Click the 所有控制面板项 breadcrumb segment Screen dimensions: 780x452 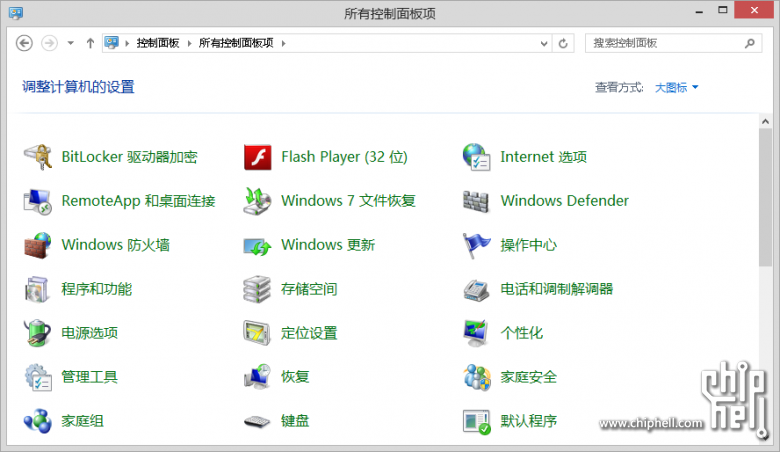click(236, 43)
